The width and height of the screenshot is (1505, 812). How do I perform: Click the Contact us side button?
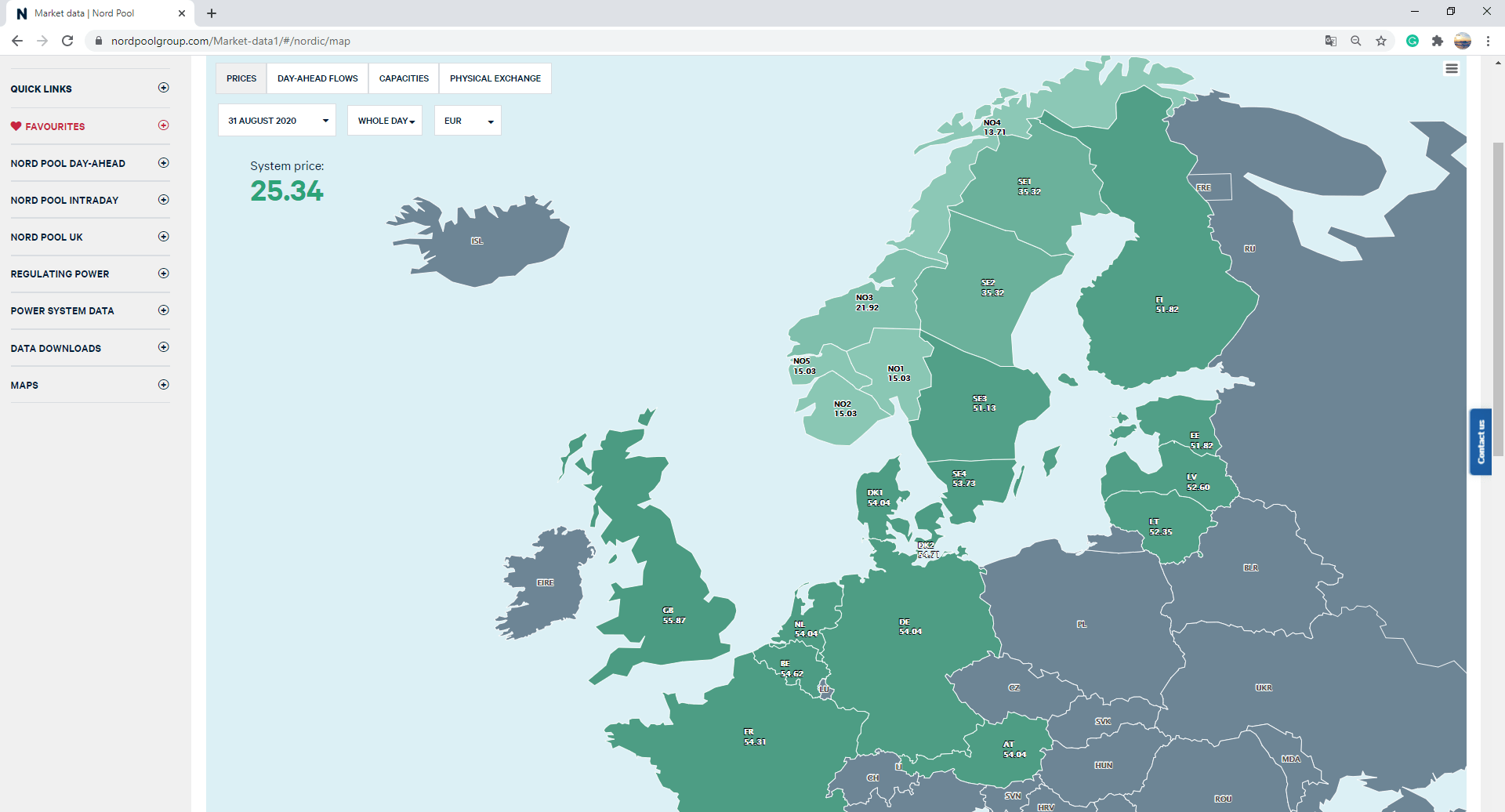1480,442
